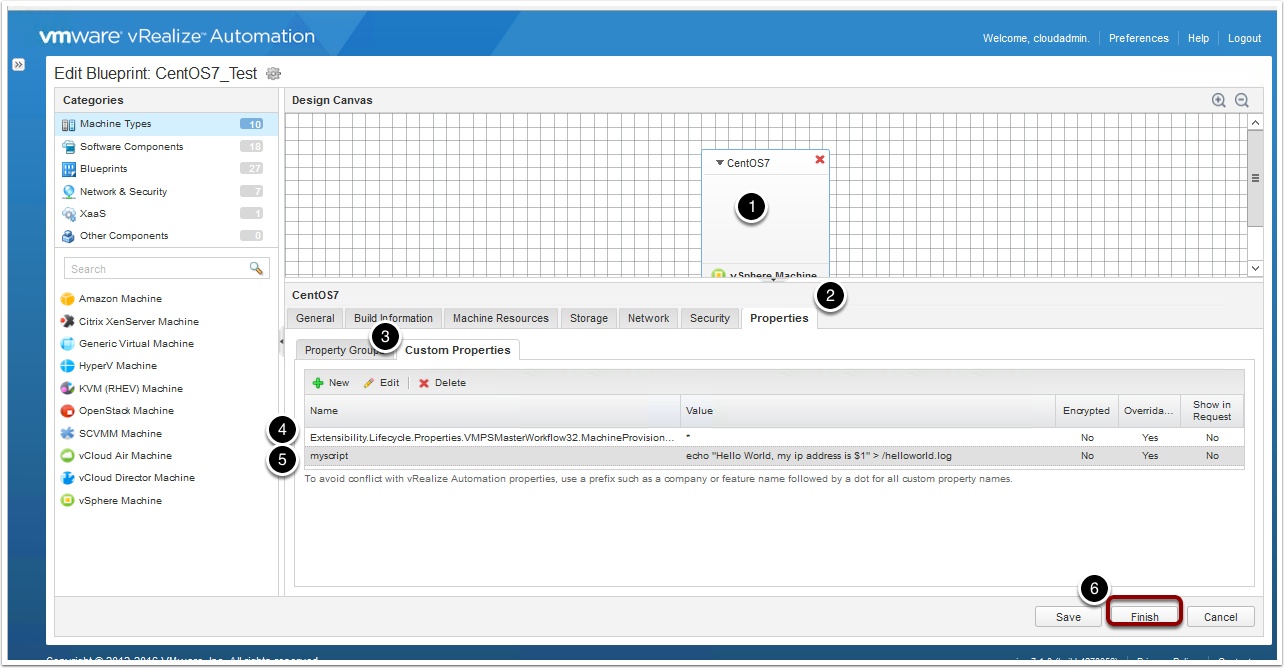Switch to the General tab
This screenshot has height=668, width=1284.
click(x=315, y=318)
